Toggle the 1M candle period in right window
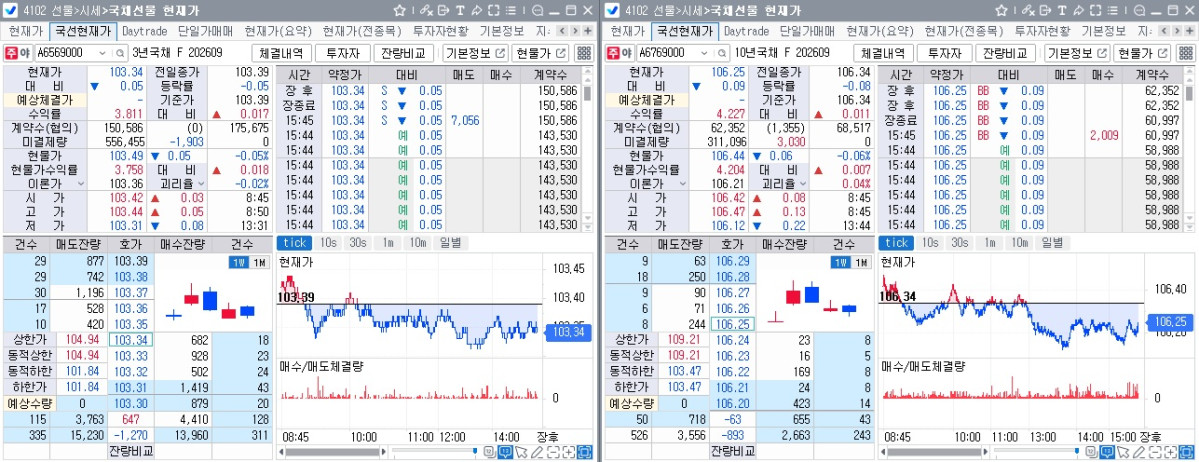This screenshot has height=462, width=1199. (859, 262)
